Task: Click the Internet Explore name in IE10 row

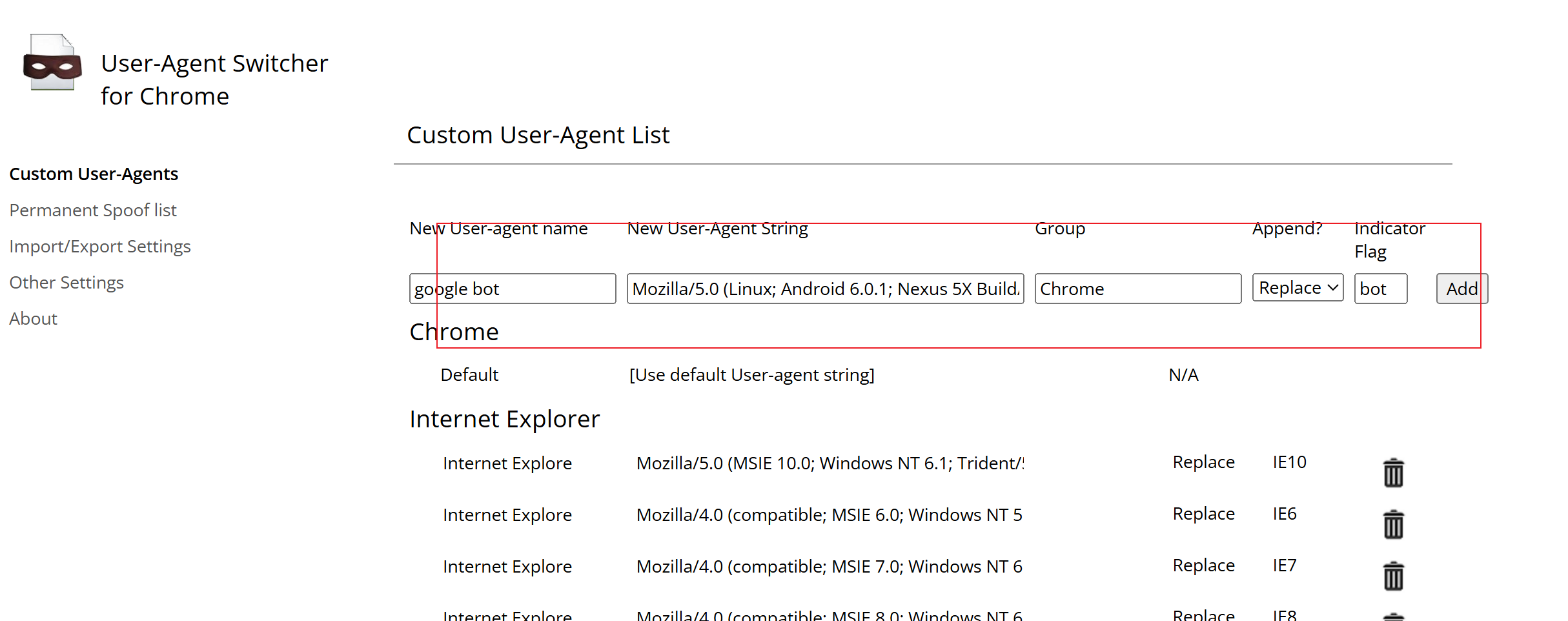Action: [507, 463]
